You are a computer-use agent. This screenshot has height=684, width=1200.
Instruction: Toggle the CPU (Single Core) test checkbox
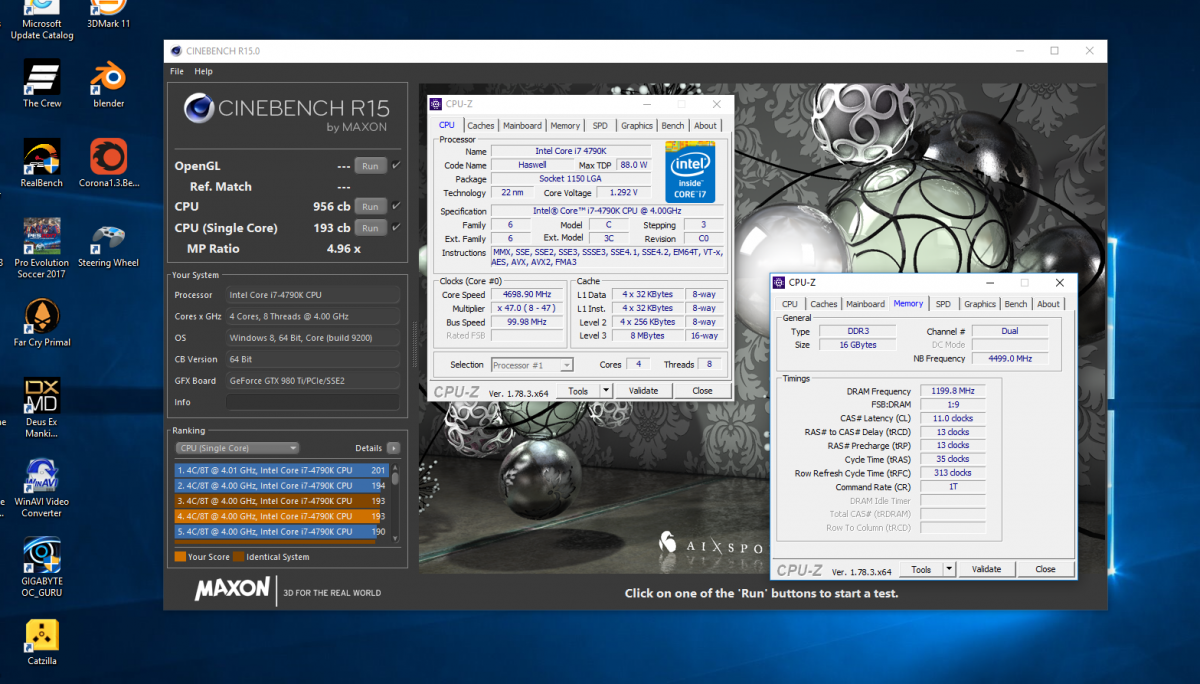pos(396,227)
